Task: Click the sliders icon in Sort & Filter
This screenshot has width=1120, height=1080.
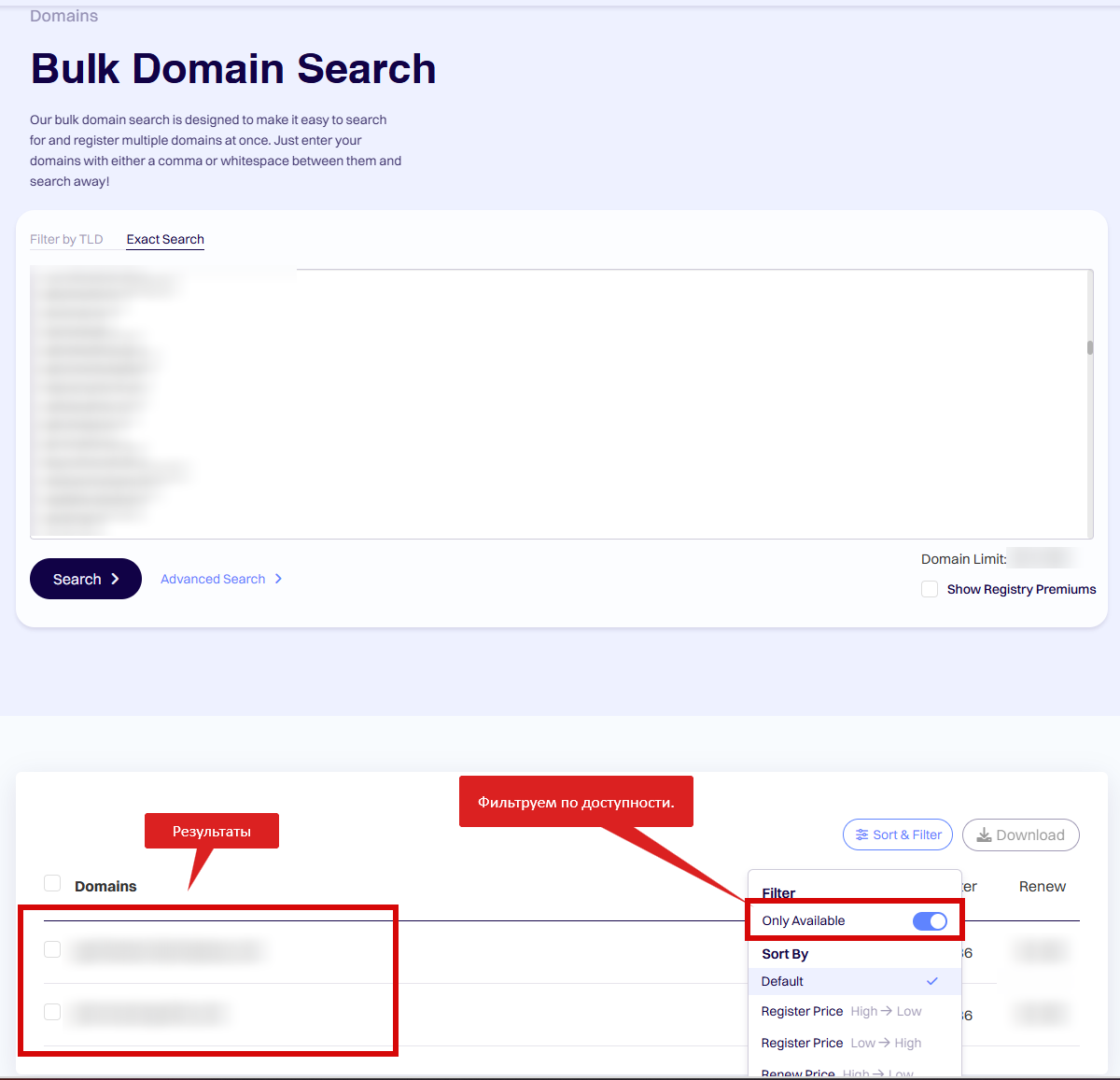Action: 861,835
